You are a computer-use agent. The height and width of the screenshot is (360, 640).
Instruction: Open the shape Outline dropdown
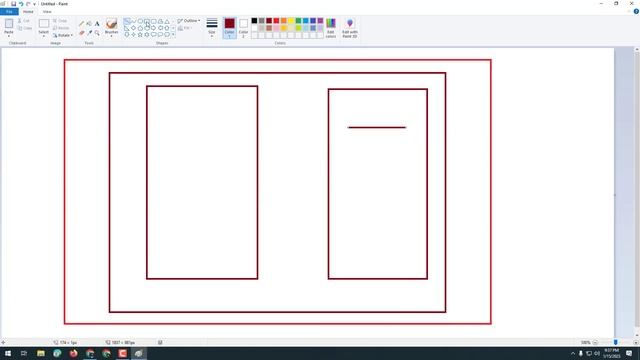pyautogui.click(x=189, y=21)
